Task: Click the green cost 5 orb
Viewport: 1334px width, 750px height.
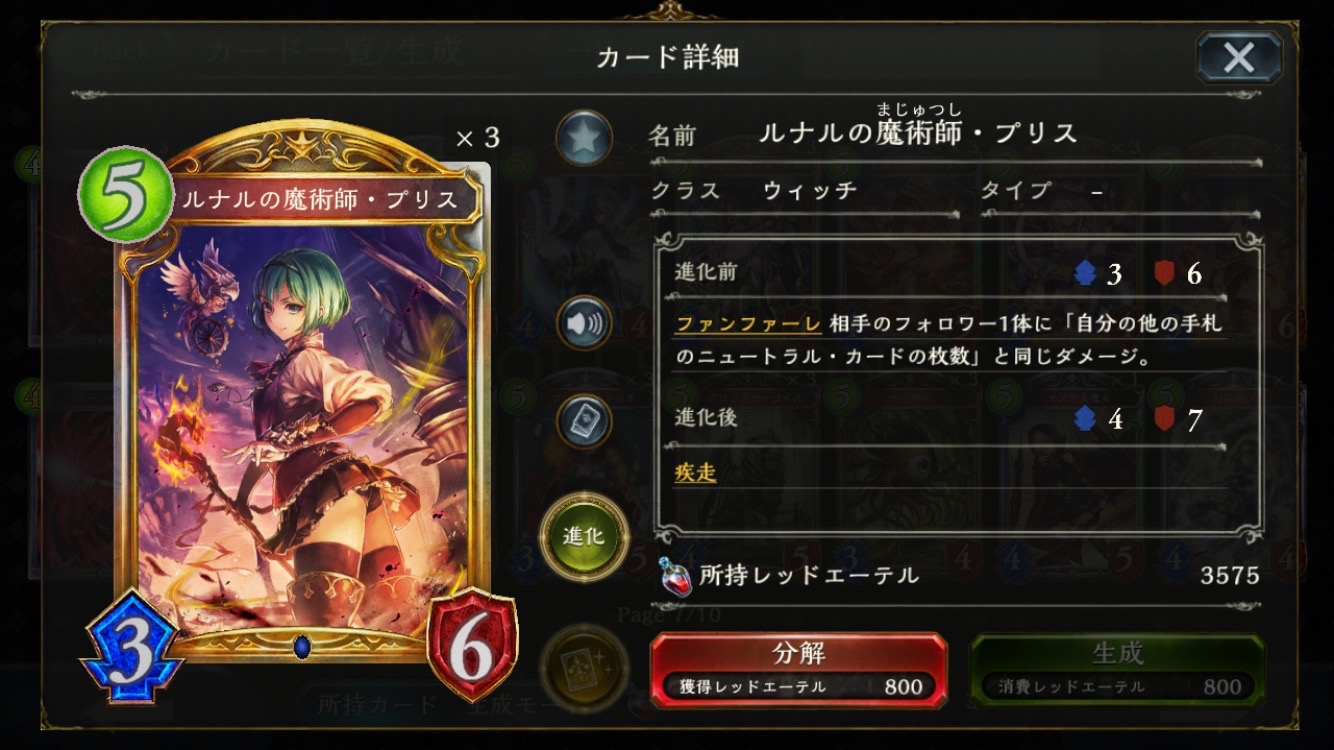Action: 127,192
